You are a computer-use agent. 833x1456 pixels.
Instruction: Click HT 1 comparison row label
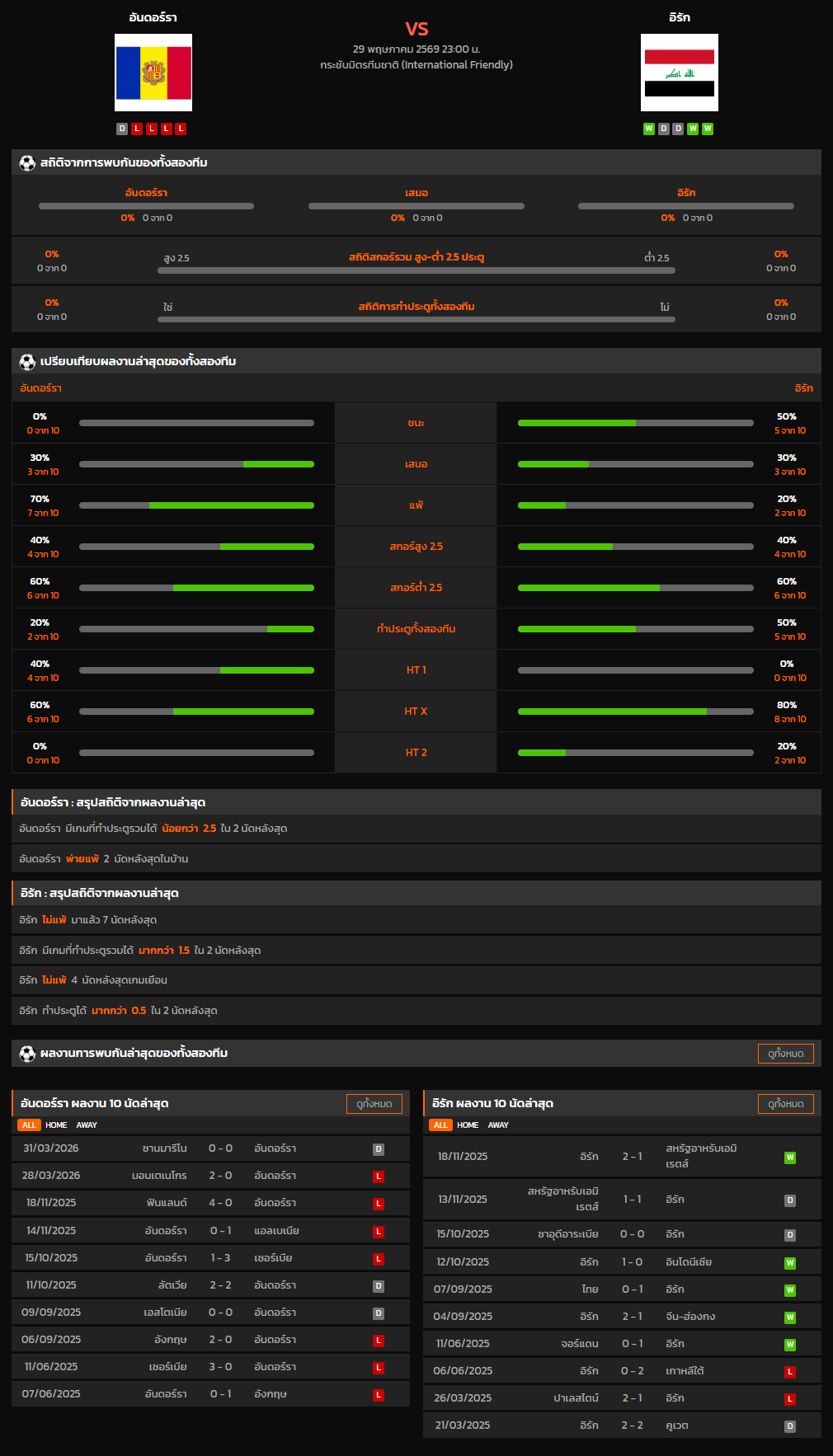tap(416, 670)
